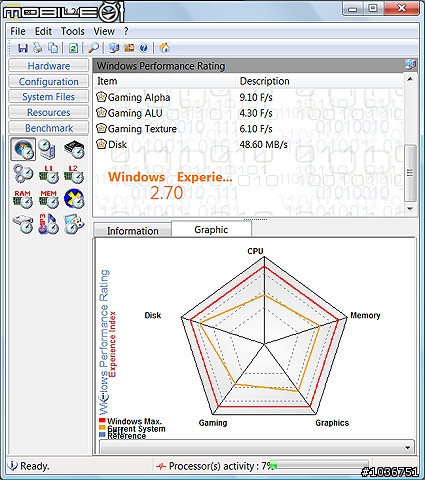Open the RAM benchmark icon
The width and height of the screenshot is (425, 480).
[23, 199]
